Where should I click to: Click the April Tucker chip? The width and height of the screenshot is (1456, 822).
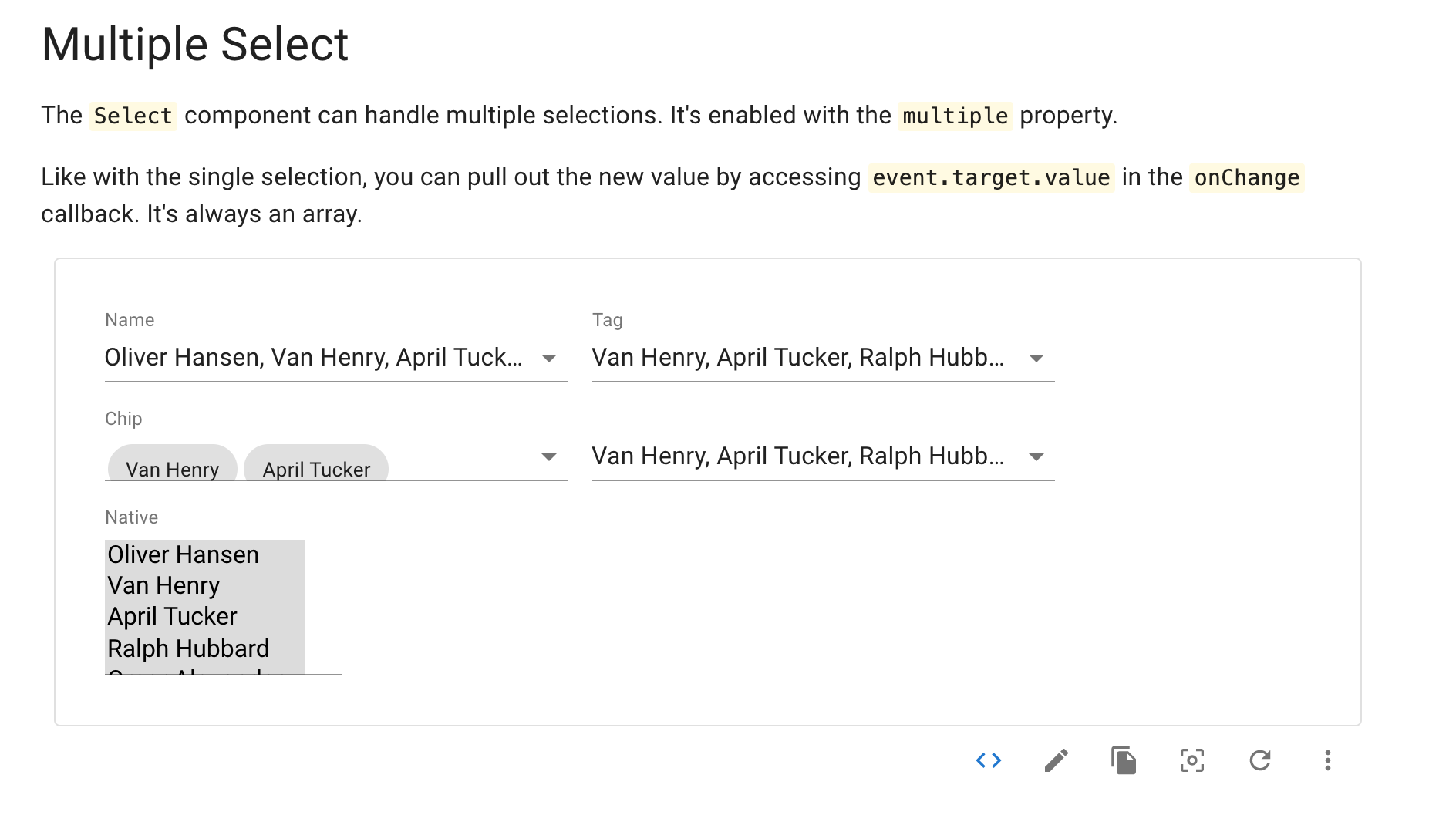pyautogui.click(x=316, y=467)
